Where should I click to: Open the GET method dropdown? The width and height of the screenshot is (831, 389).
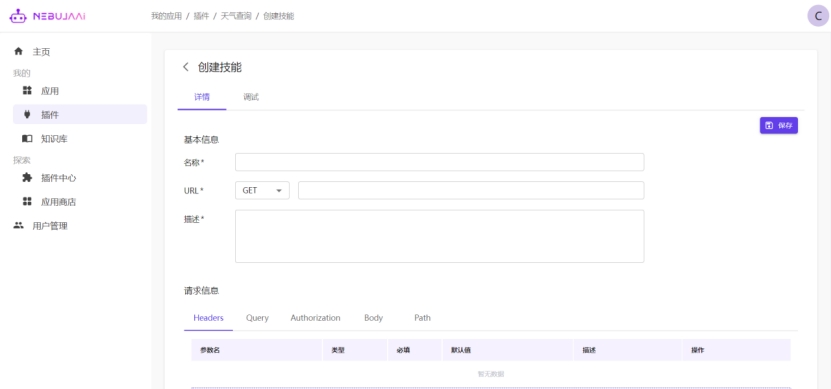click(262, 190)
